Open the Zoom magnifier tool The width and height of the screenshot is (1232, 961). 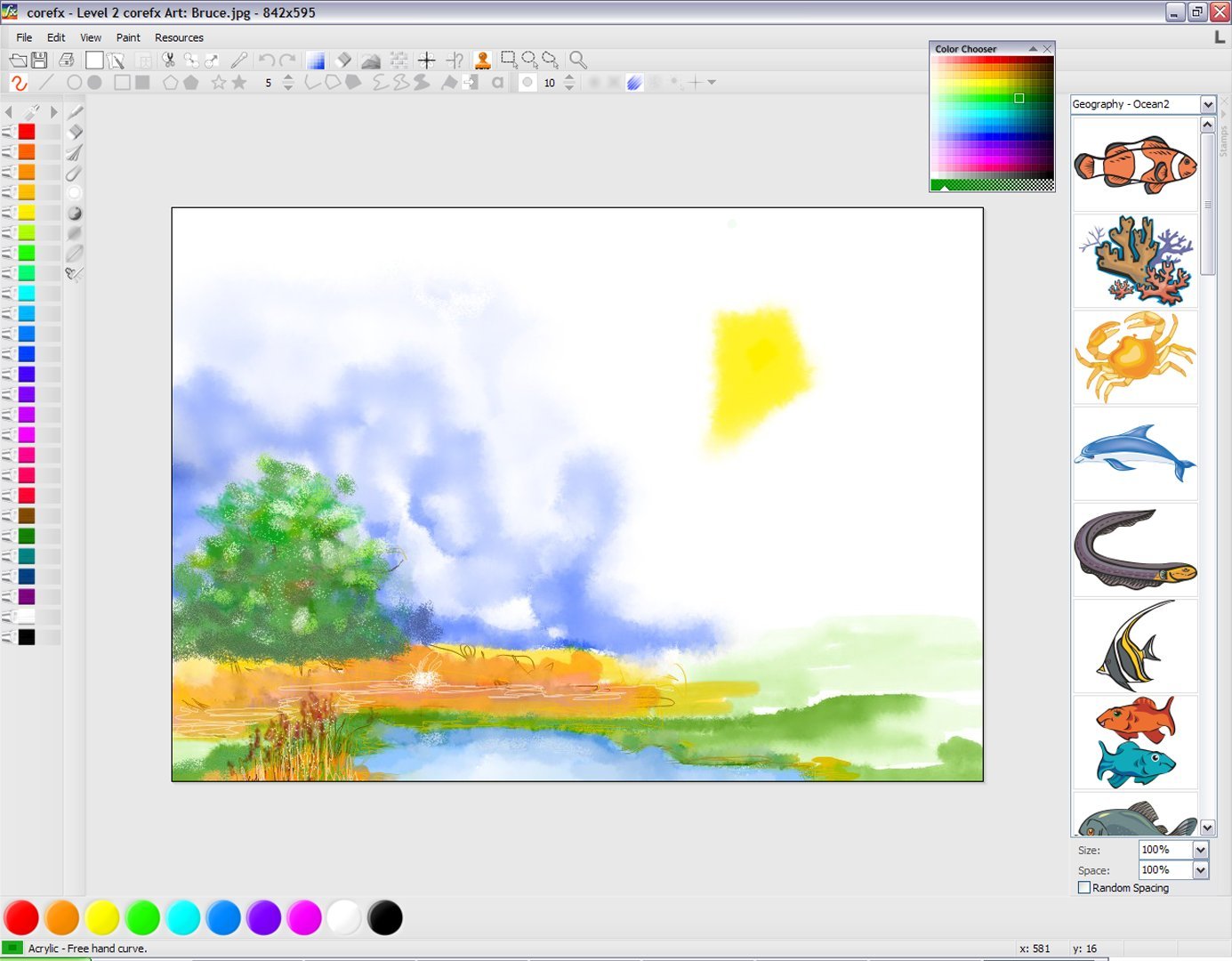577,60
